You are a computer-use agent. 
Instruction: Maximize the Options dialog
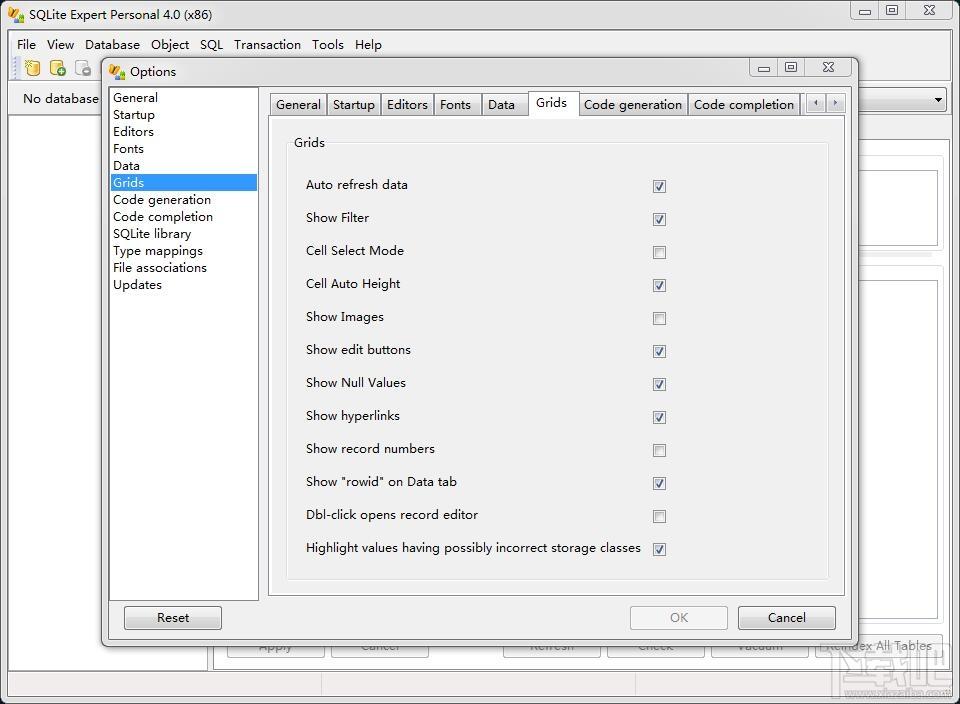point(791,67)
